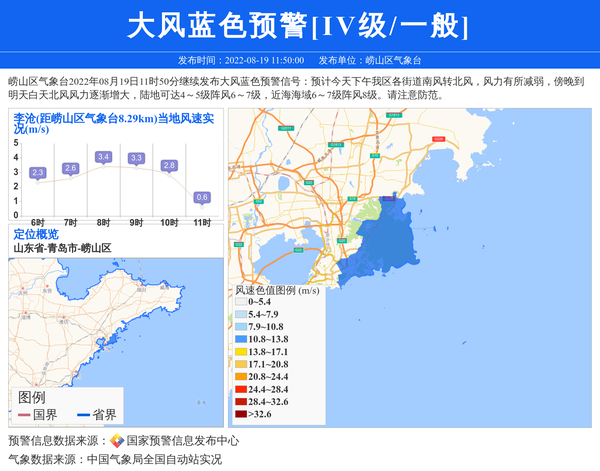Screen dimensions: 600x471
Task: Click the 2.3 data point label at 6时
Action: pyautogui.click(x=38, y=173)
